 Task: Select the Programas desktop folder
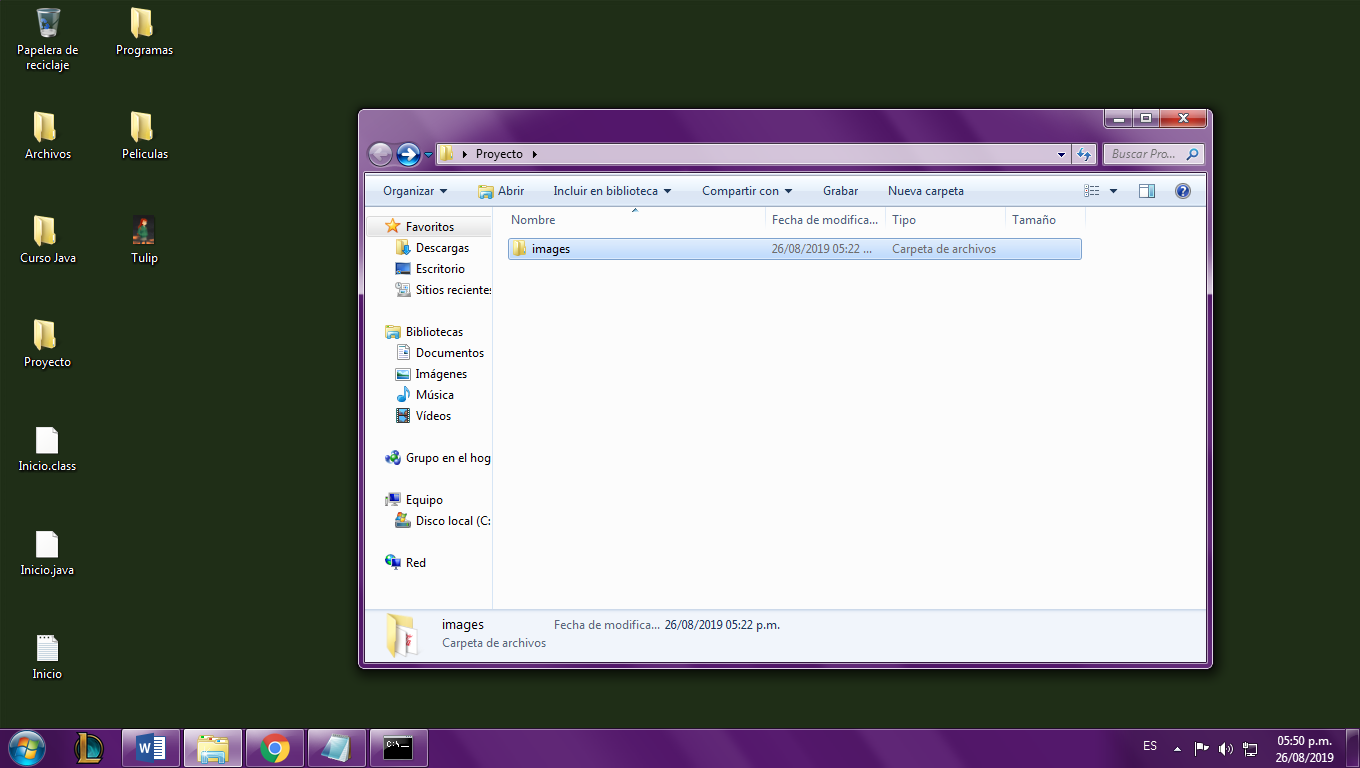[x=144, y=33]
